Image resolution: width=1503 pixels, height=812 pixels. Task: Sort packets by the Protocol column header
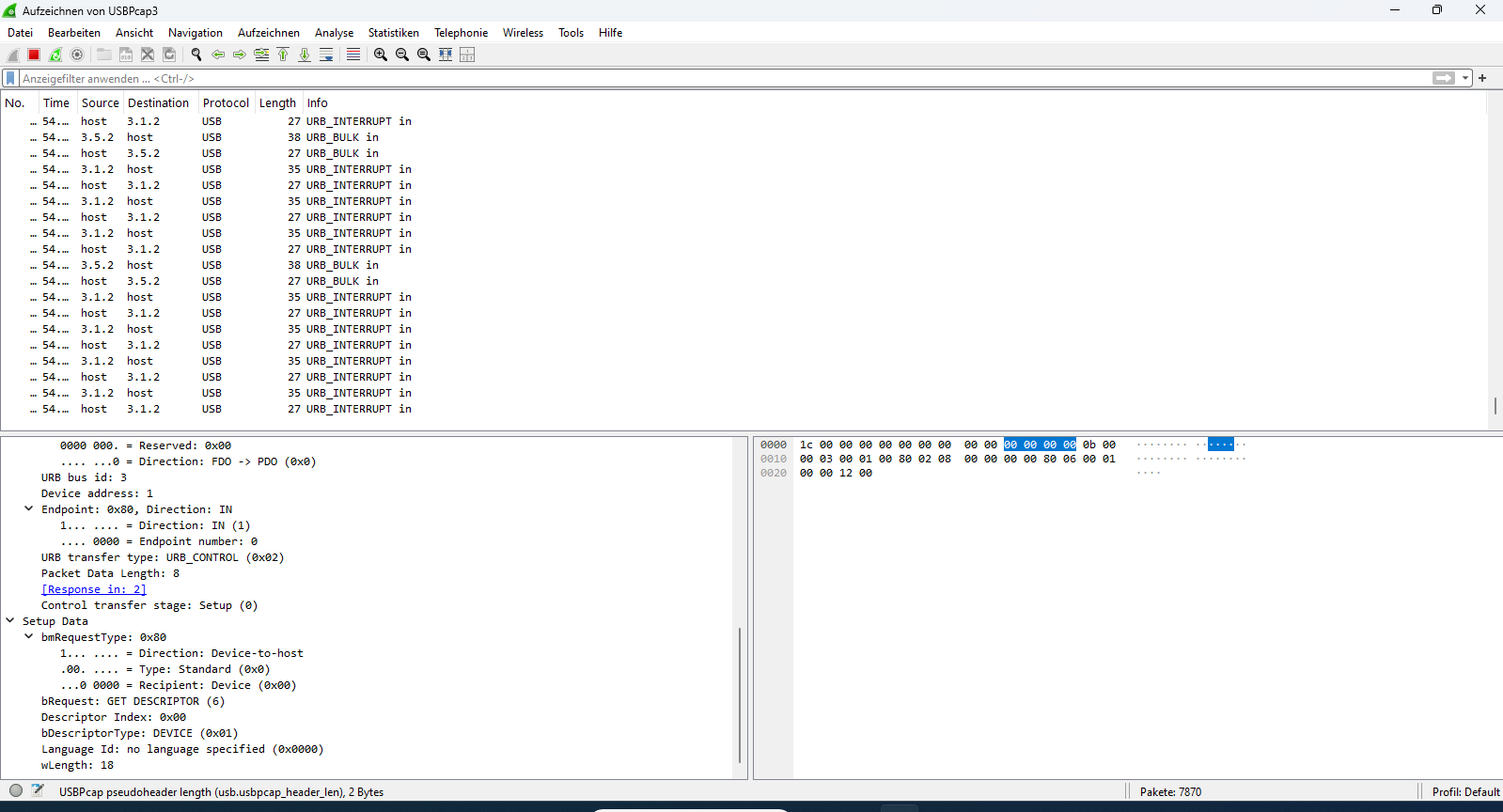pyautogui.click(x=226, y=103)
